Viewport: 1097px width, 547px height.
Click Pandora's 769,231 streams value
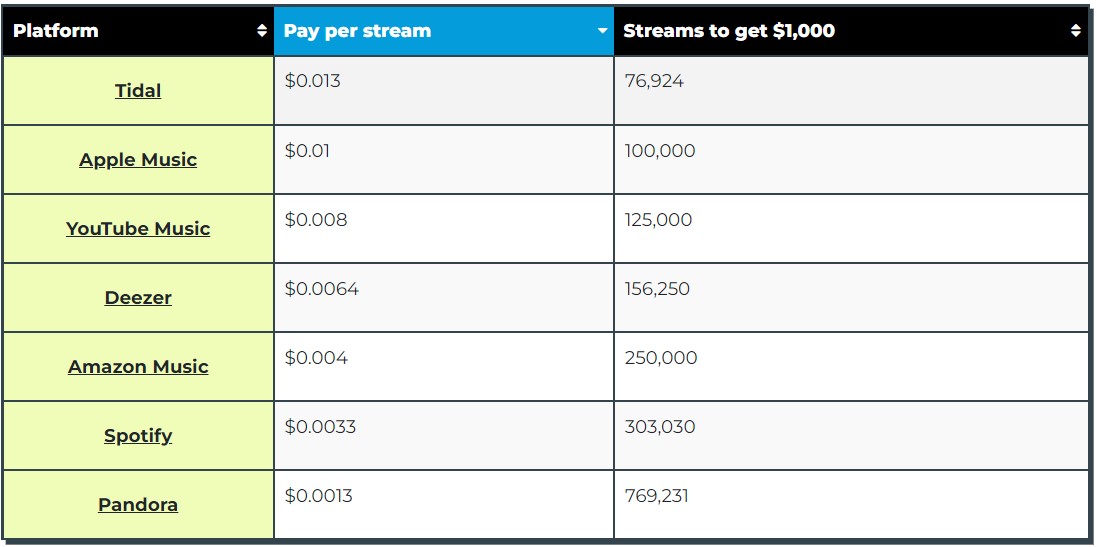657,496
